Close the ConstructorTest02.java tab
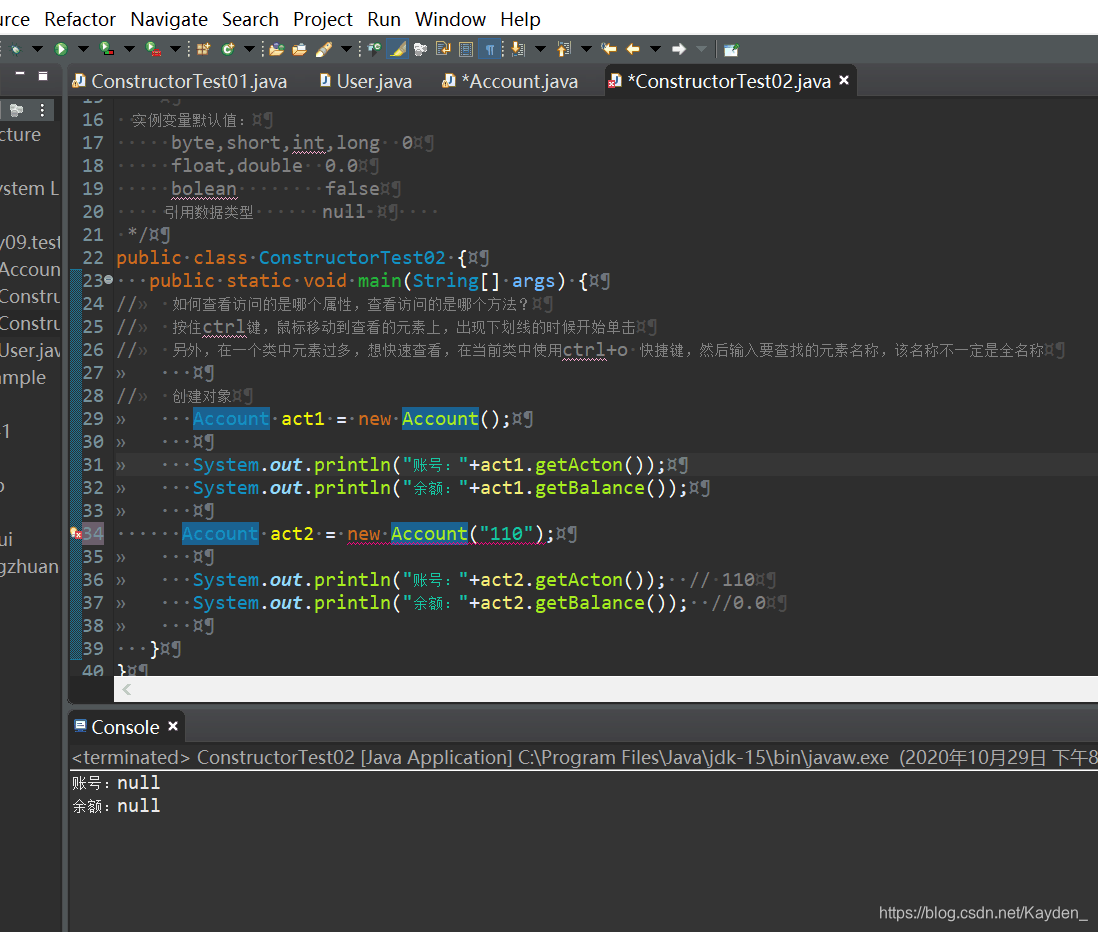 click(845, 81)
